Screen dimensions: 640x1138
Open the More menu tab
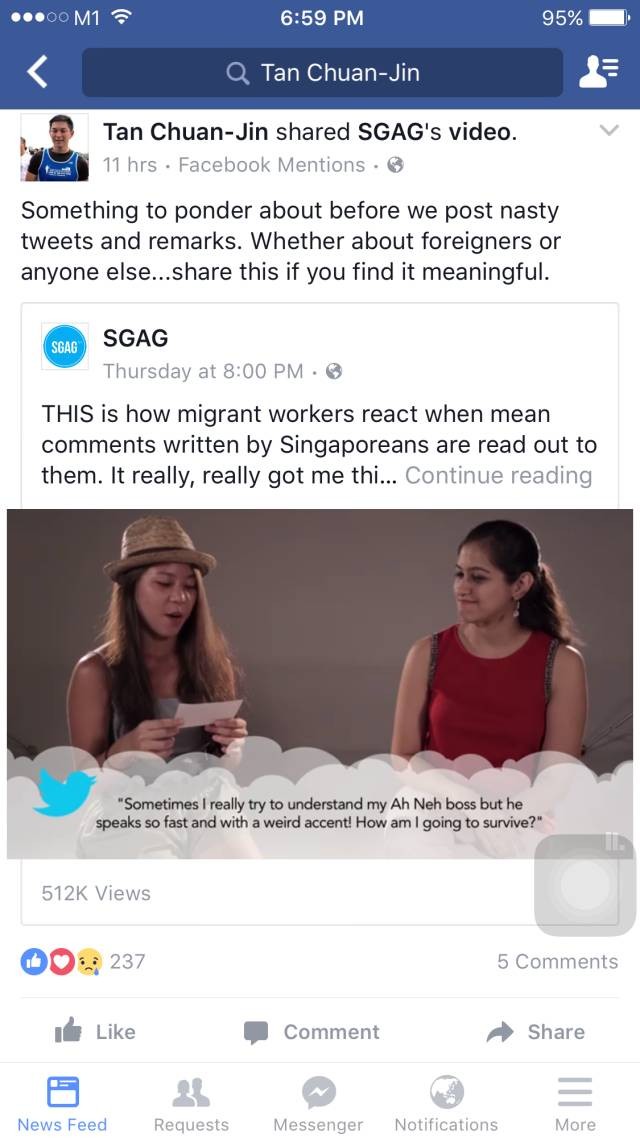(575, 1102)
